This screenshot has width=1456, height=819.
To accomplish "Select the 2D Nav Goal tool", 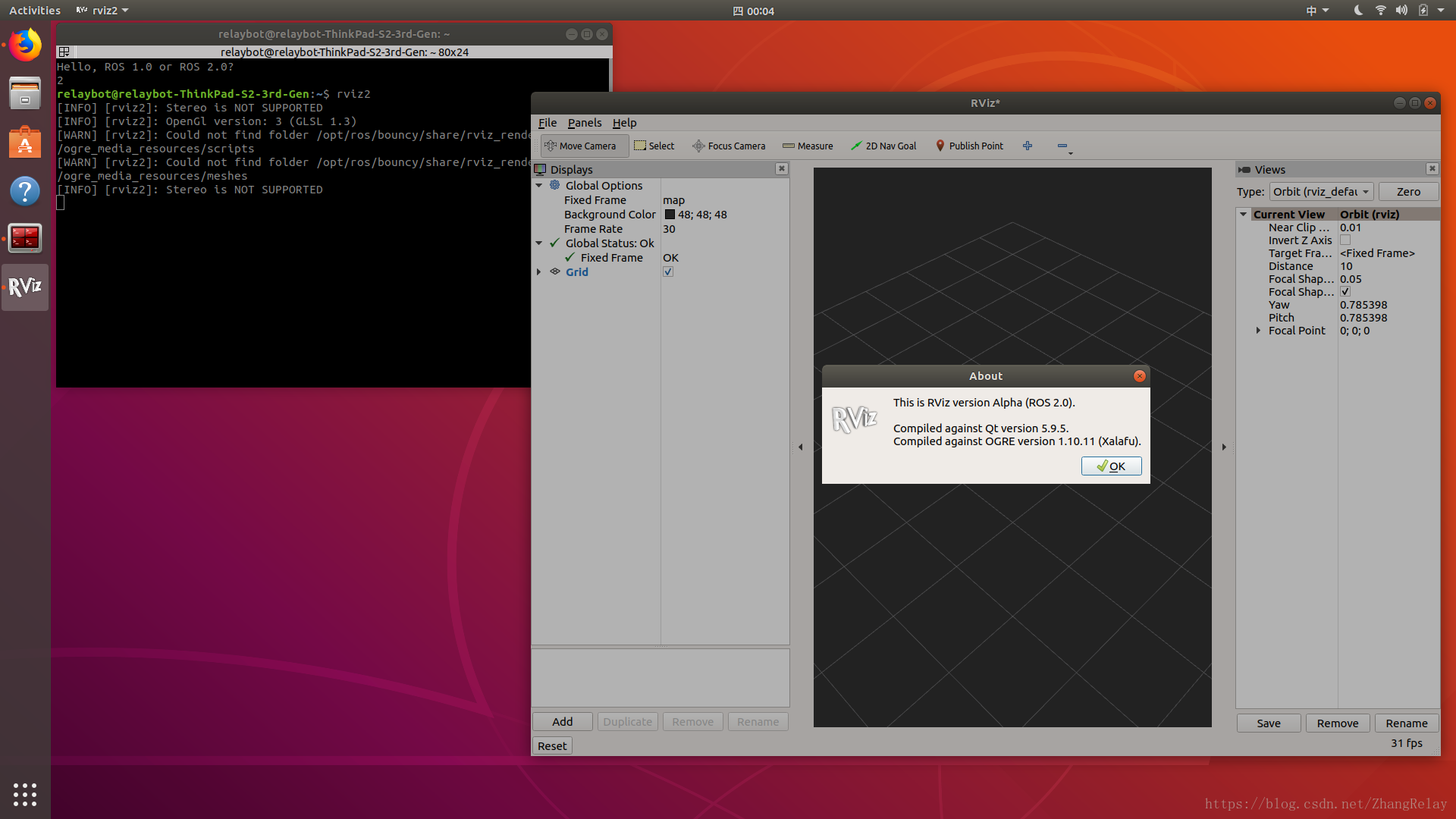I will tap(883, 146).
